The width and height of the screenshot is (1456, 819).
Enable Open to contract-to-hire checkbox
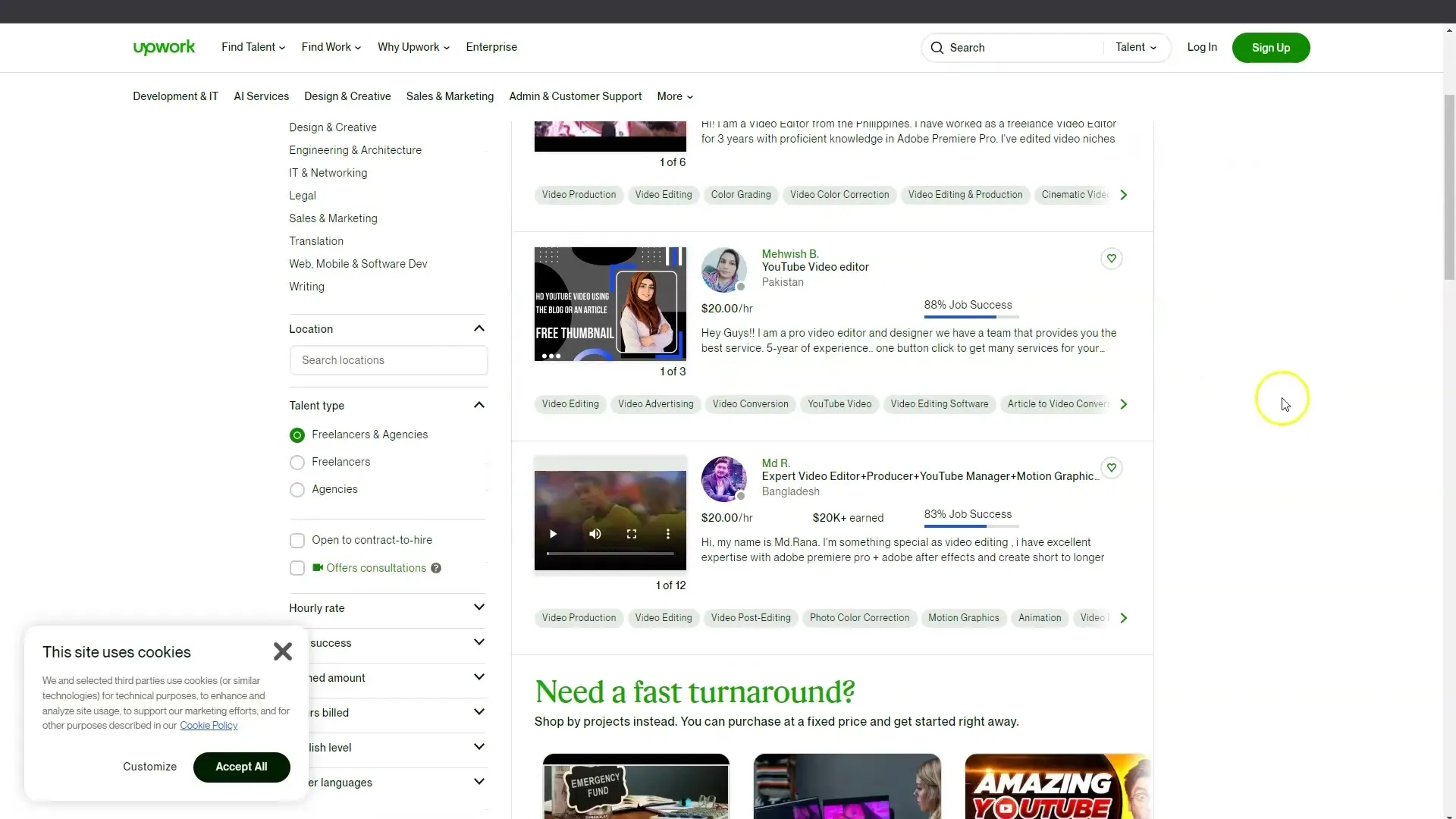coord(297,539)
